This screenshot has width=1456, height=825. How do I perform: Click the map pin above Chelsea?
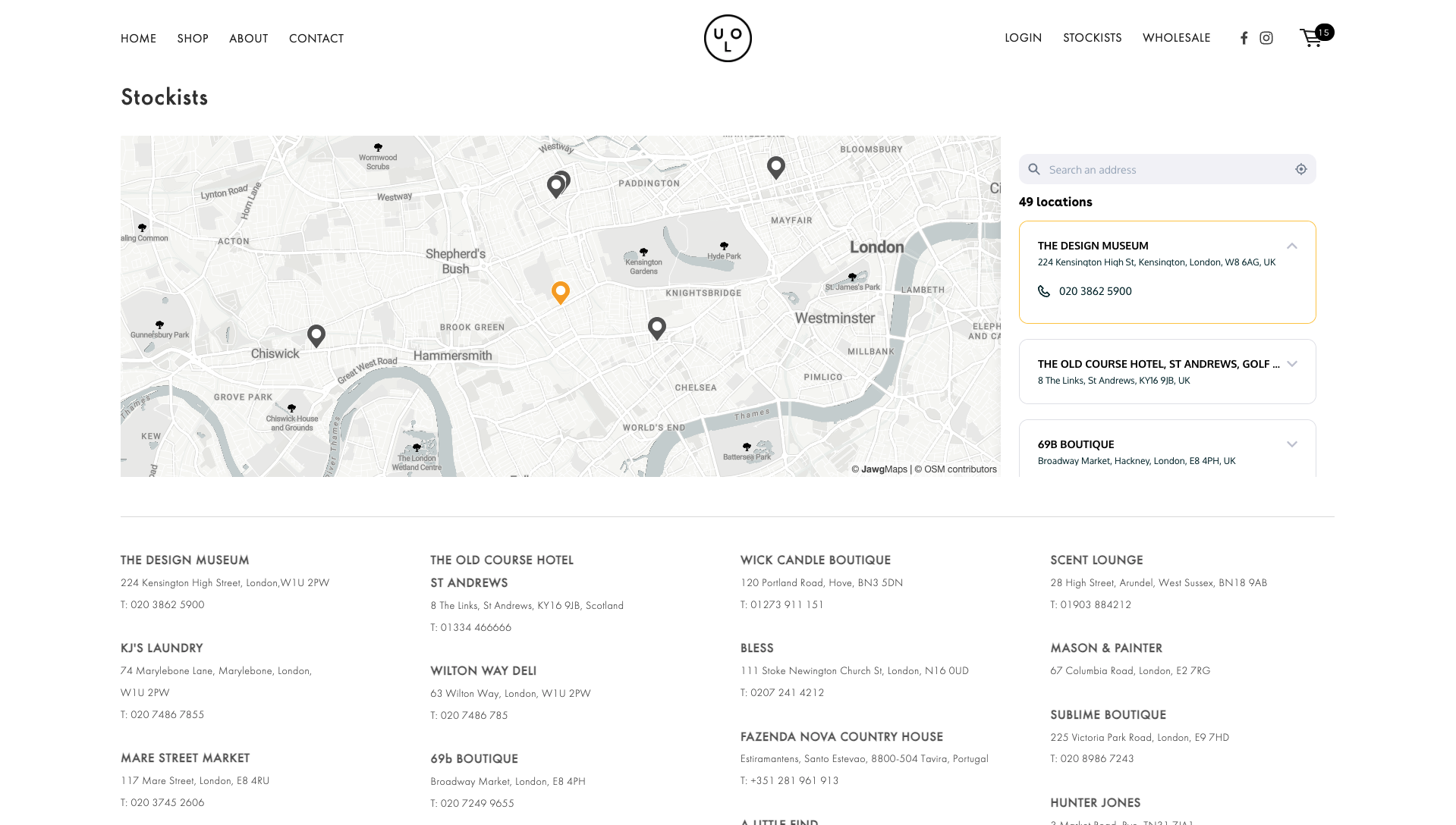(x=657, y=328)
